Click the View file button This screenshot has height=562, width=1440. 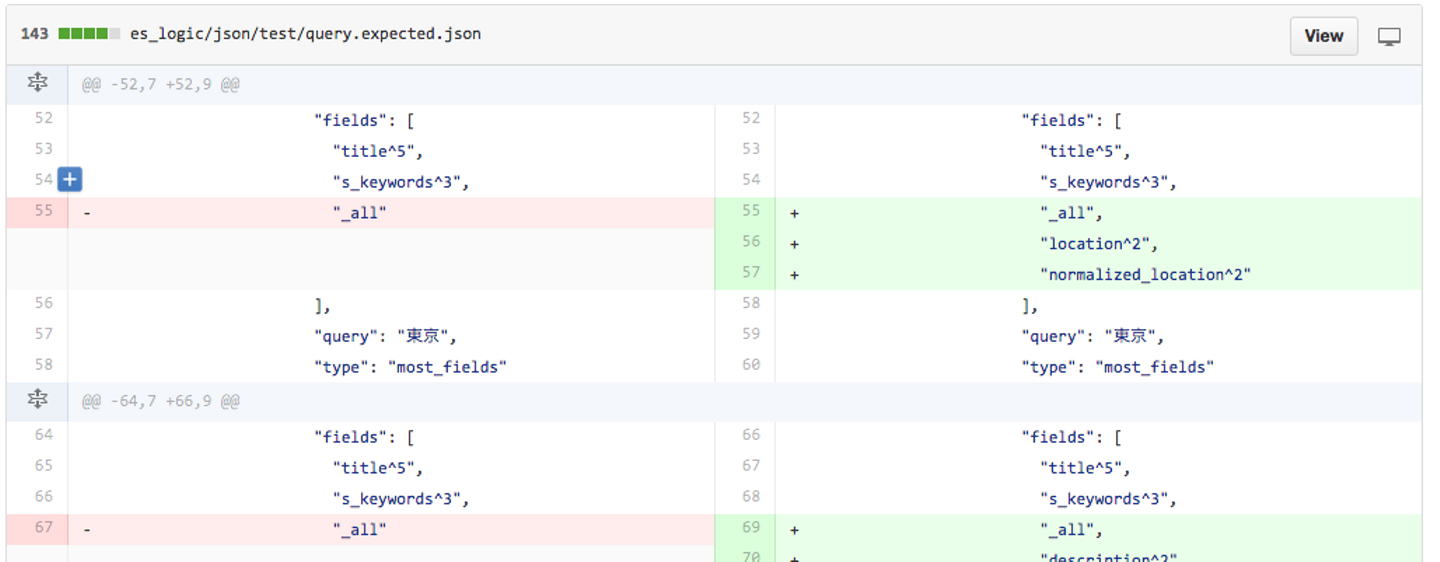tap(1323, 35)
